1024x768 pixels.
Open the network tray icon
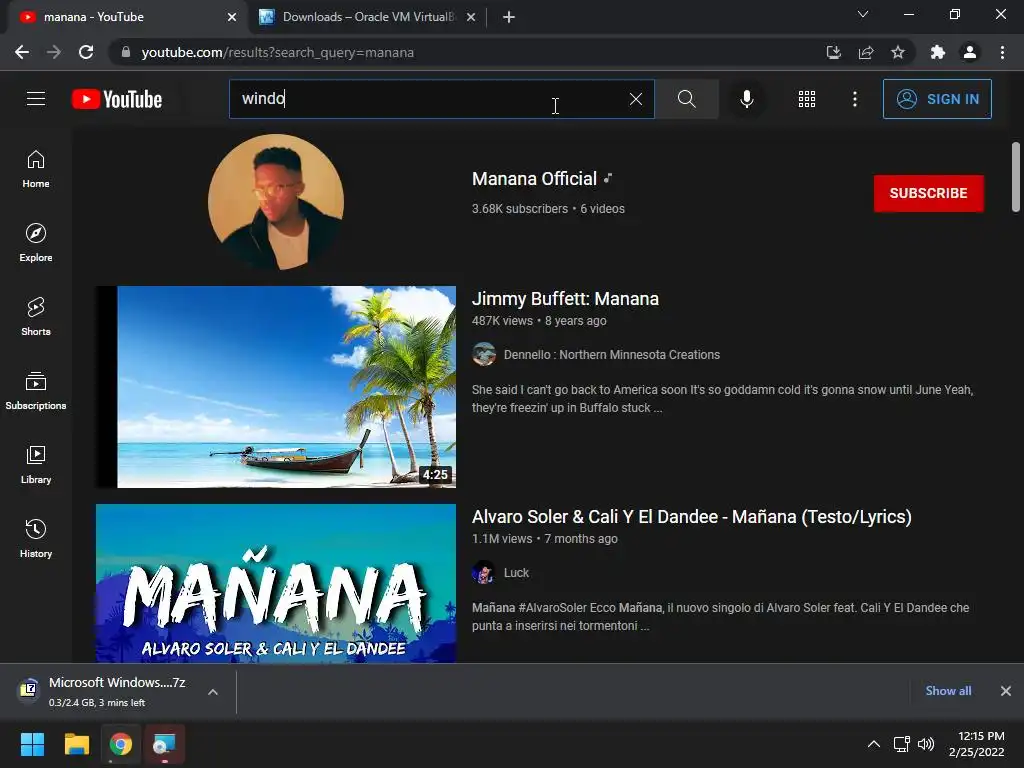point(902,744)
